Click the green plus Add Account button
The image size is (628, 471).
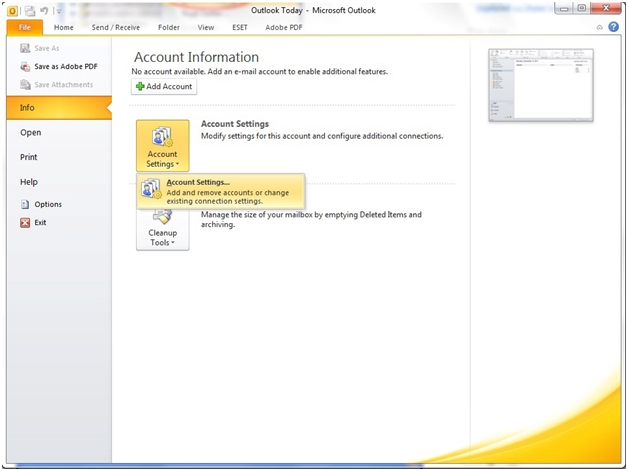pos(164,86)
